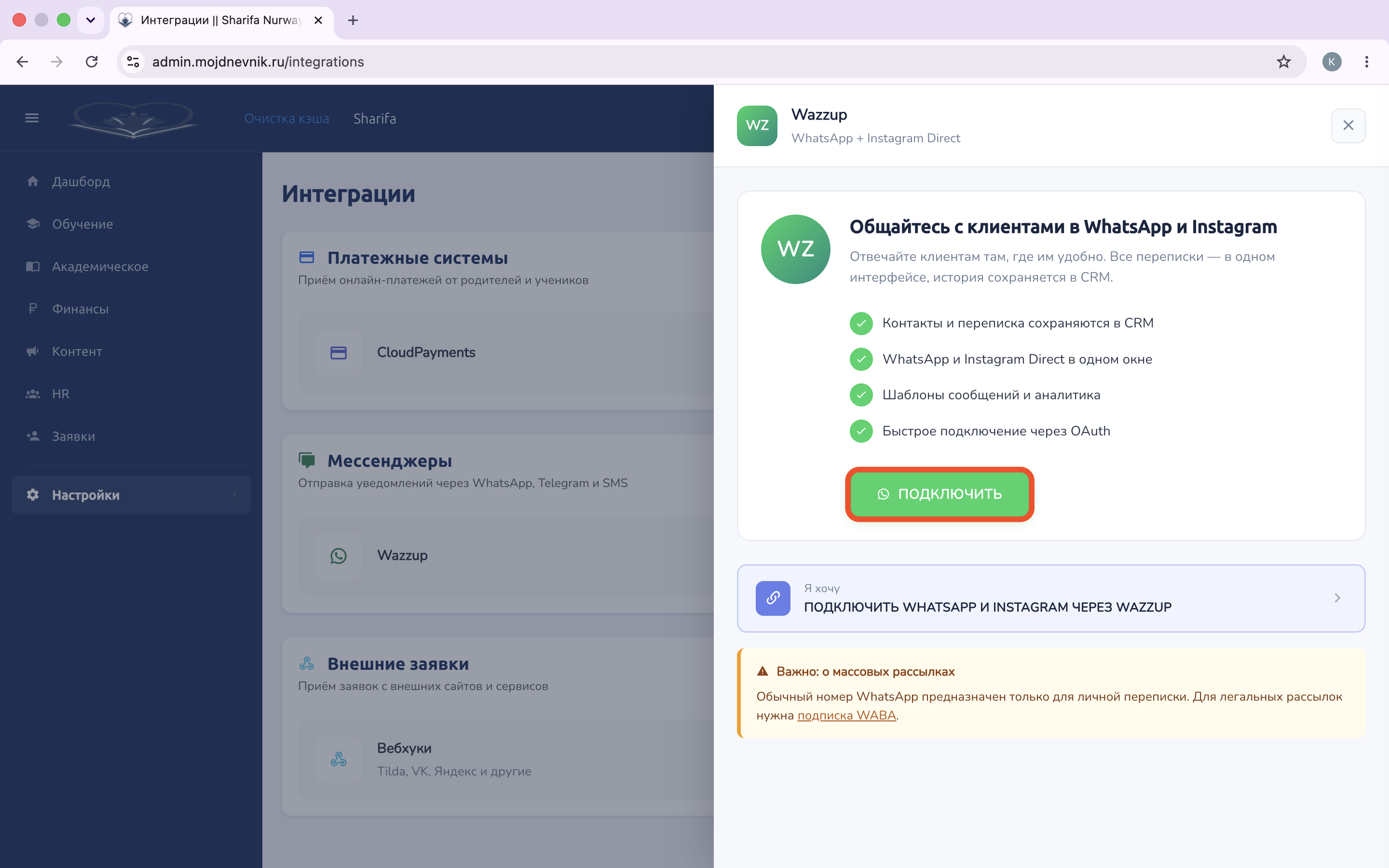Click the Финансы ruble icon

(33, 309)
